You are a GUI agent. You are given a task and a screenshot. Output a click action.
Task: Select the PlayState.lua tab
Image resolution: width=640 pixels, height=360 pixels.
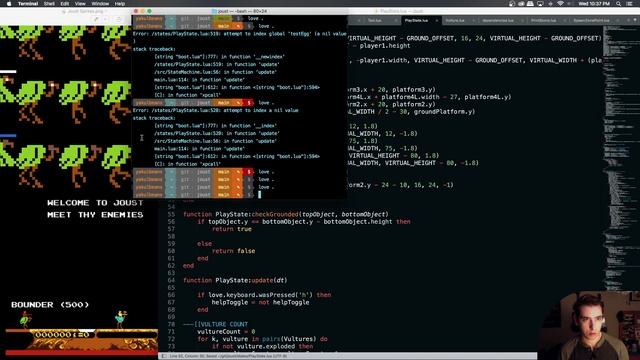416,20
